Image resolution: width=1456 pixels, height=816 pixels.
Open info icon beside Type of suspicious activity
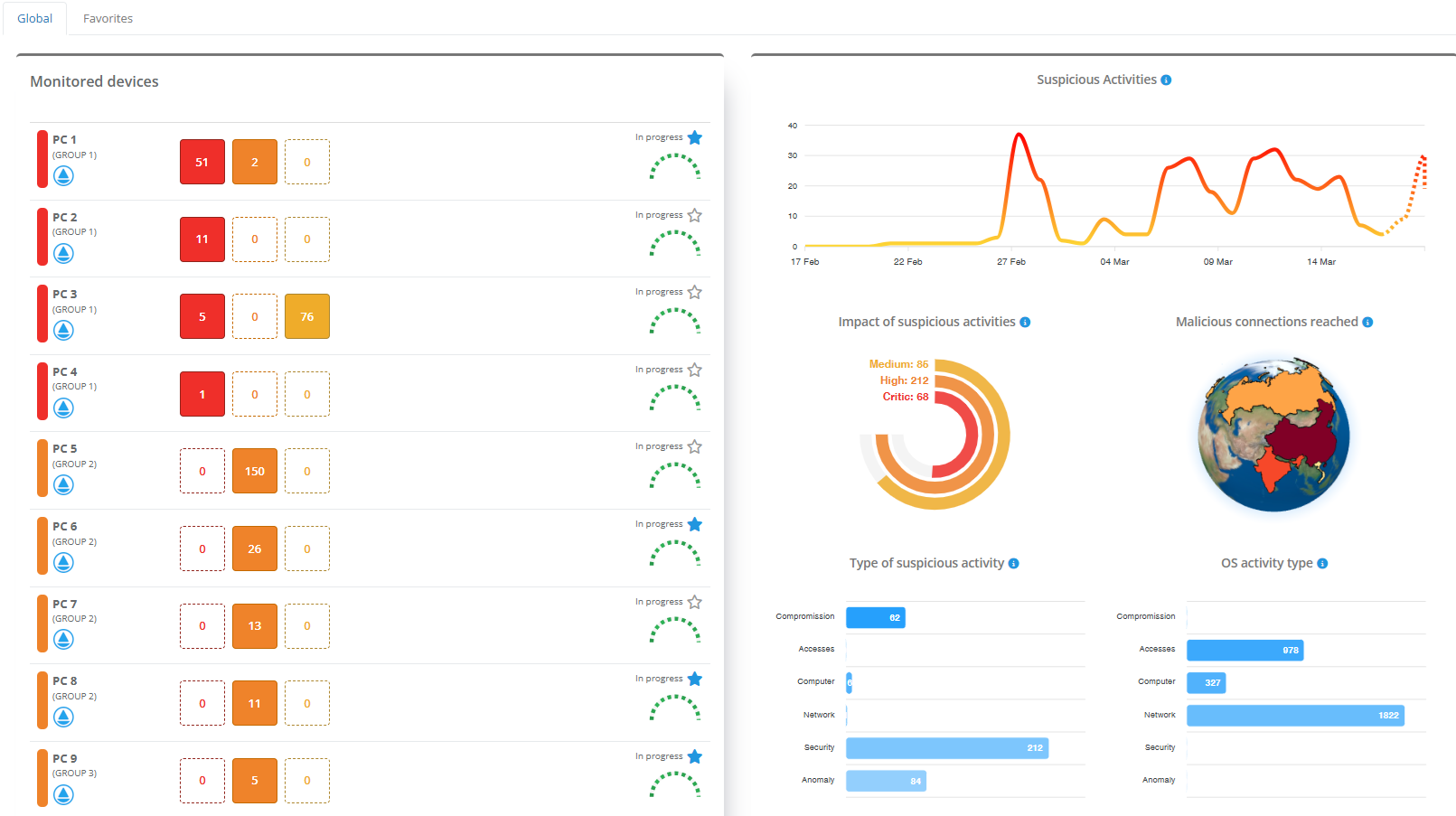pos(1014,564)
